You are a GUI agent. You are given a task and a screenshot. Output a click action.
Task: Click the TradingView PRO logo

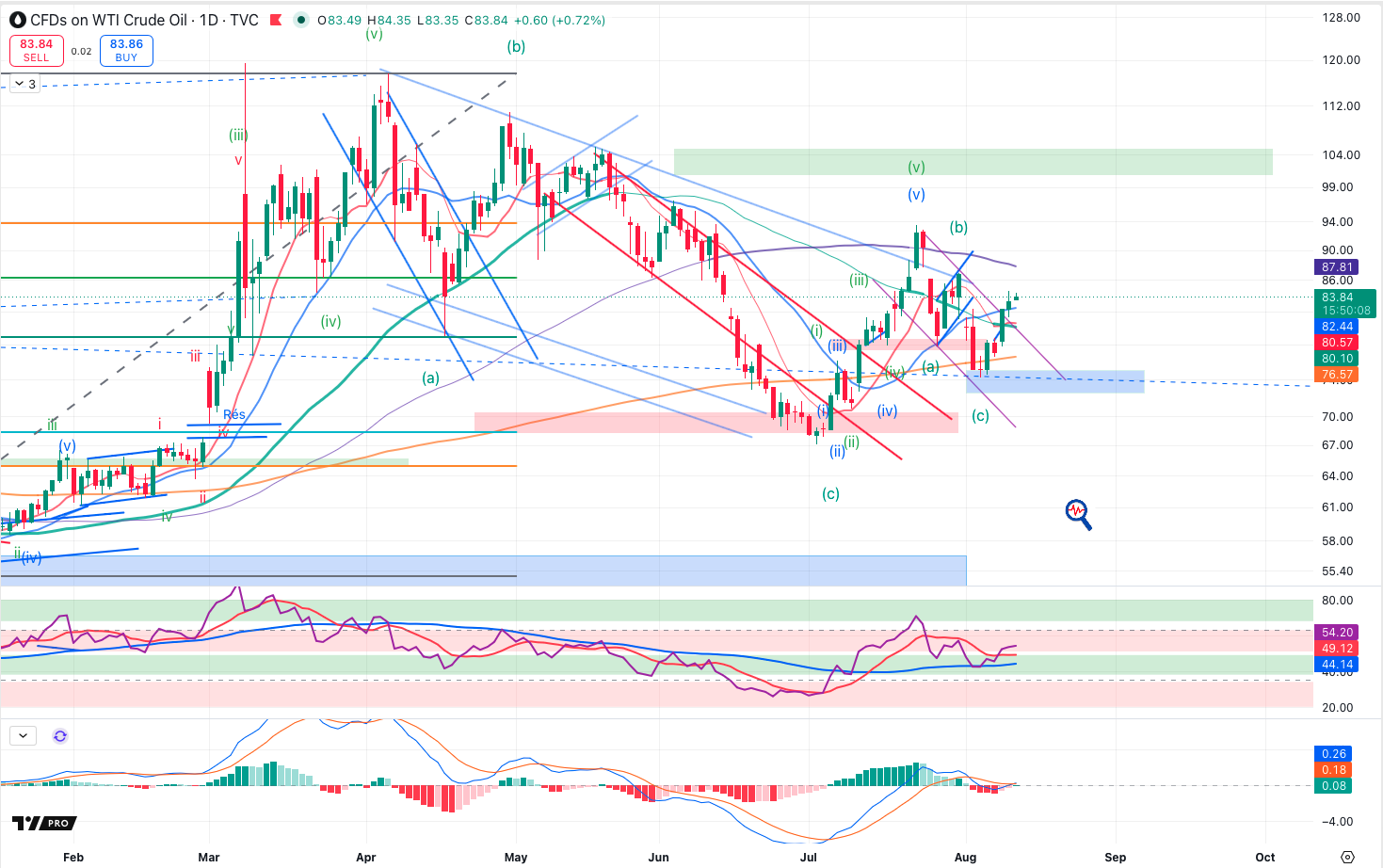click(x=44, y=823)
